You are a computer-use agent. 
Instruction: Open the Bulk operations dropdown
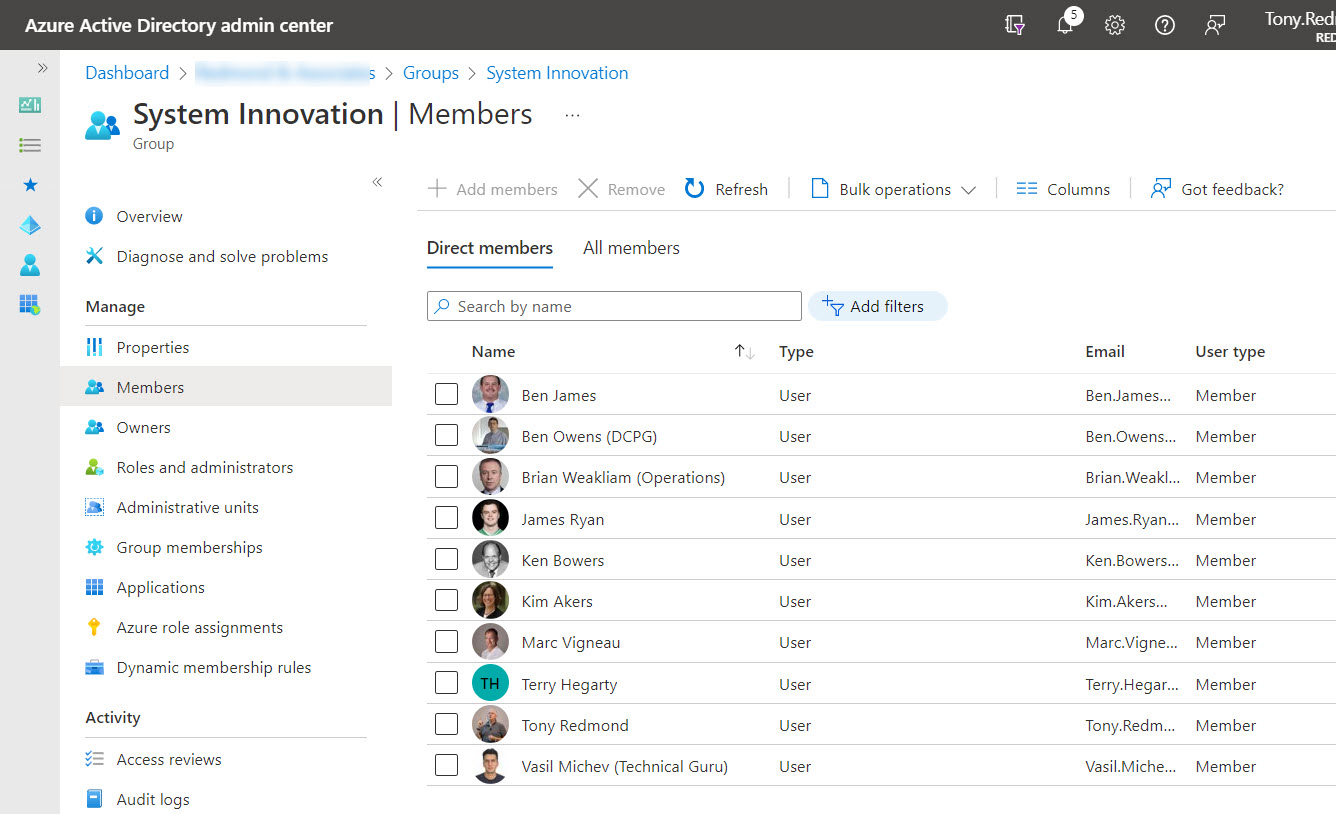tap(892, 189)
